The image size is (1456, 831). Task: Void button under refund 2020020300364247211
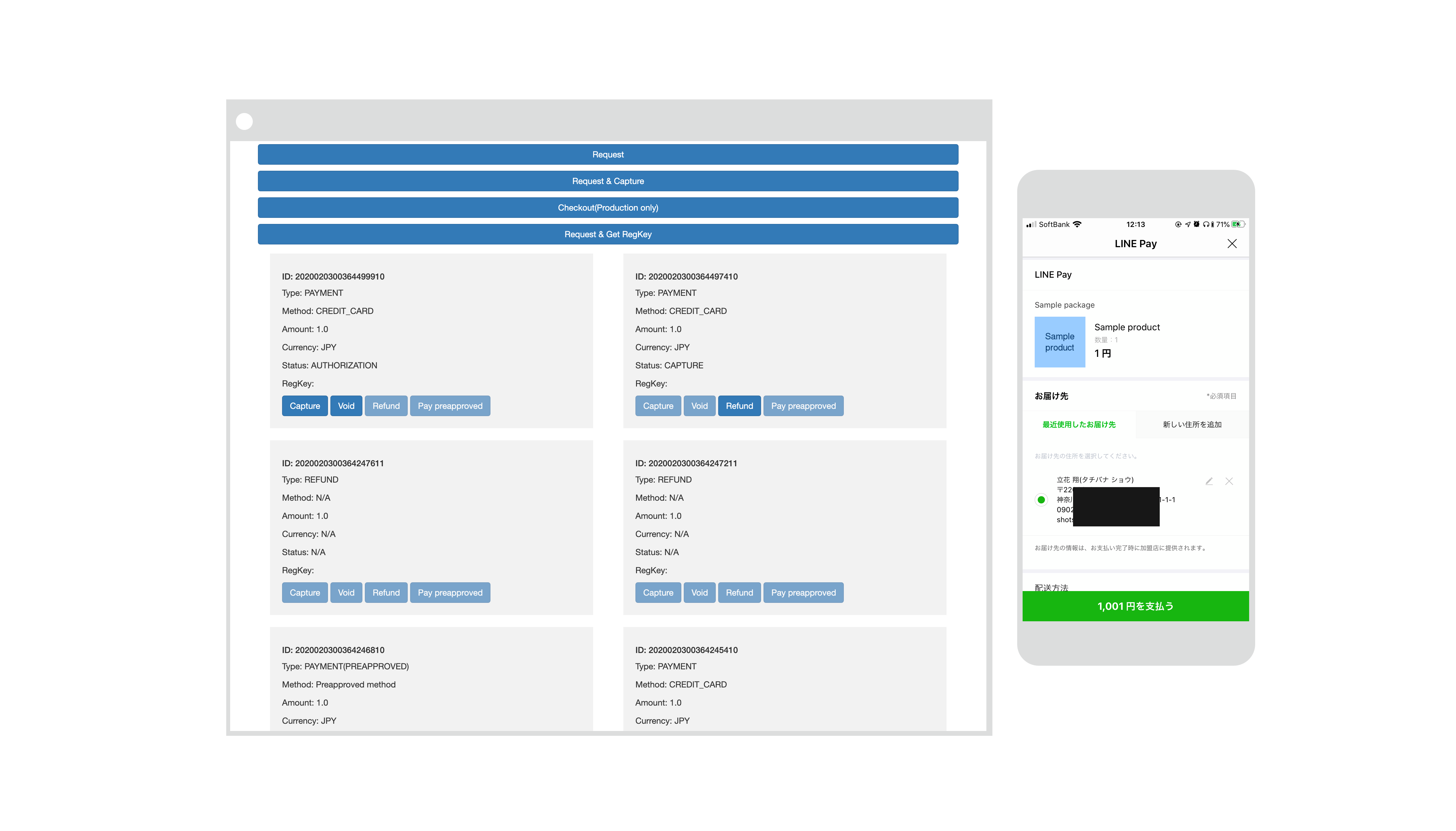pyautogui.click(x=699, y=593)
